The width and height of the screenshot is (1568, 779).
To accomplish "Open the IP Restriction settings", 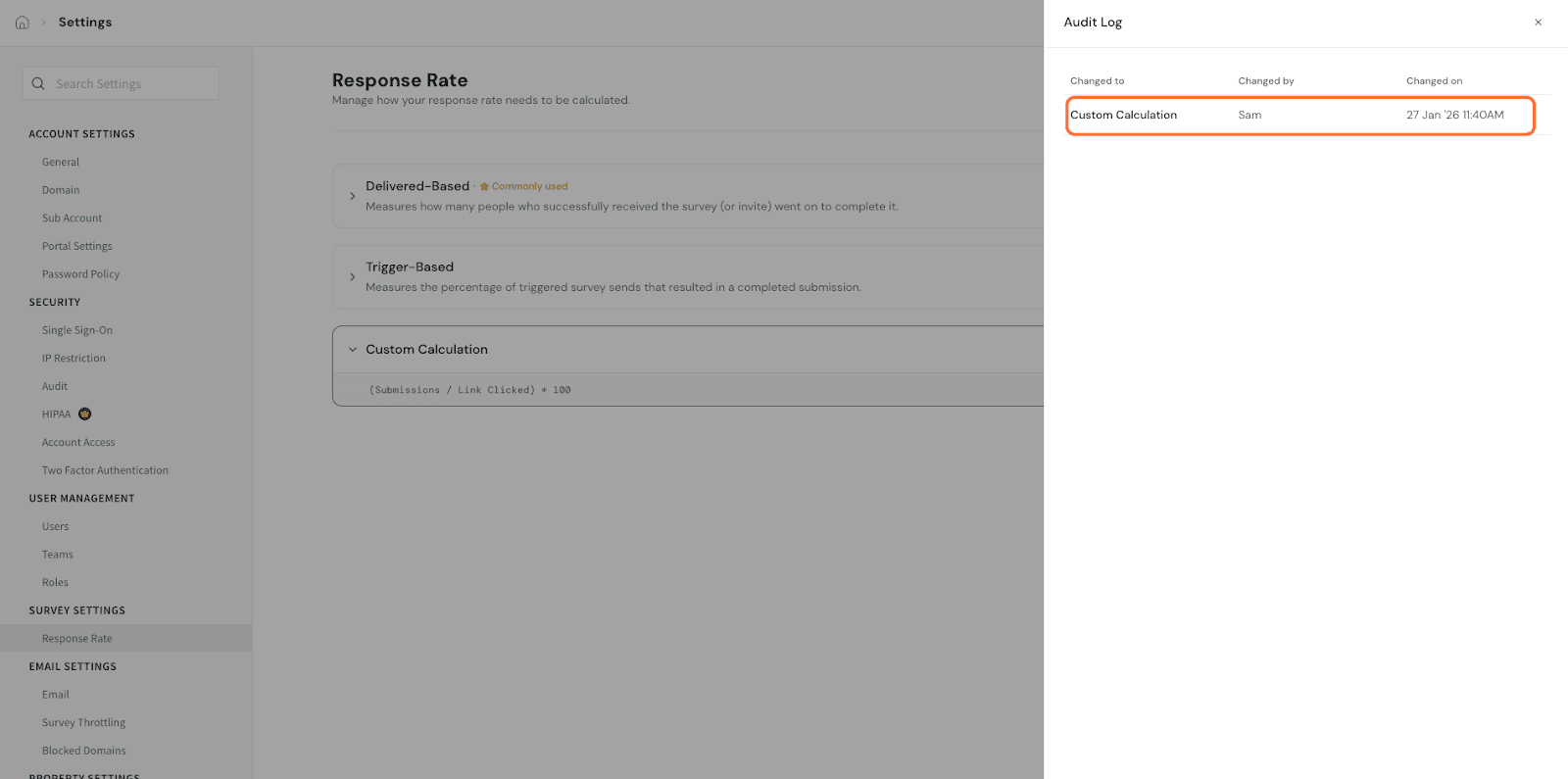I will pos(73,359).
